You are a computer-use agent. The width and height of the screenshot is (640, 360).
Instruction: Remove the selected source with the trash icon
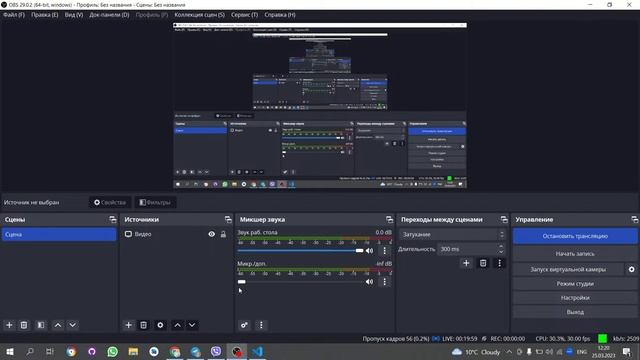pos(143,325)
